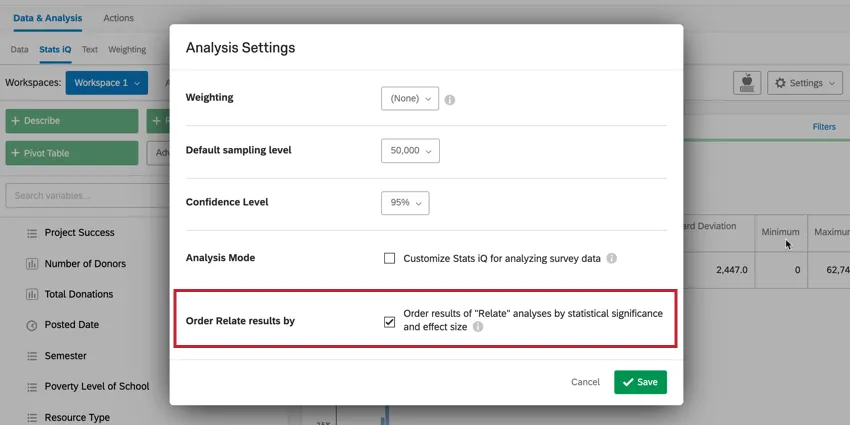Expand the Default sampling level 50,000 dropdown
Screen dimensions: 850x425
[x=410, y=150]
